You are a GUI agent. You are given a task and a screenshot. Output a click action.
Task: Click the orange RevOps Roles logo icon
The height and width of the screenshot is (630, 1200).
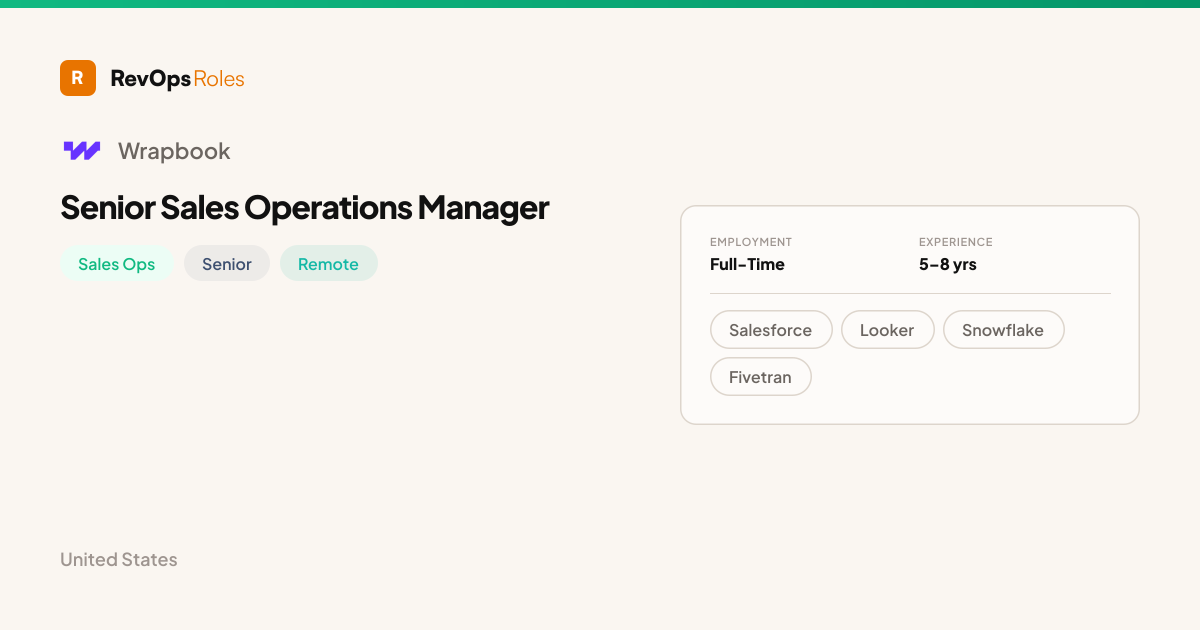[78, 78]
